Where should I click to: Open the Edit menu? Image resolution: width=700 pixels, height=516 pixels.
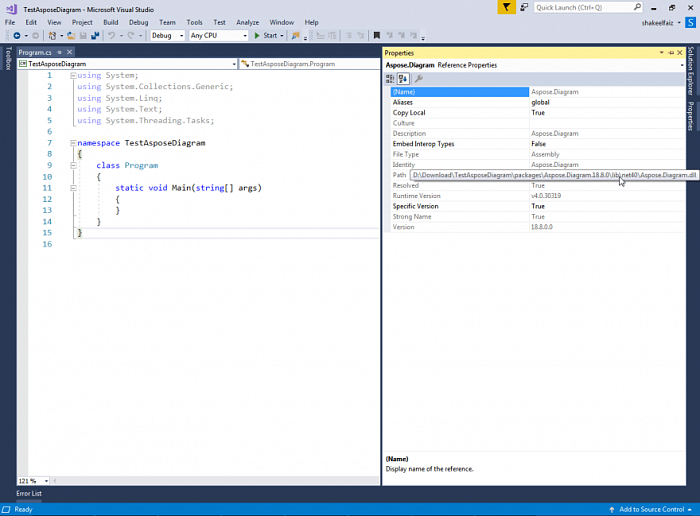tap(31, 22)
